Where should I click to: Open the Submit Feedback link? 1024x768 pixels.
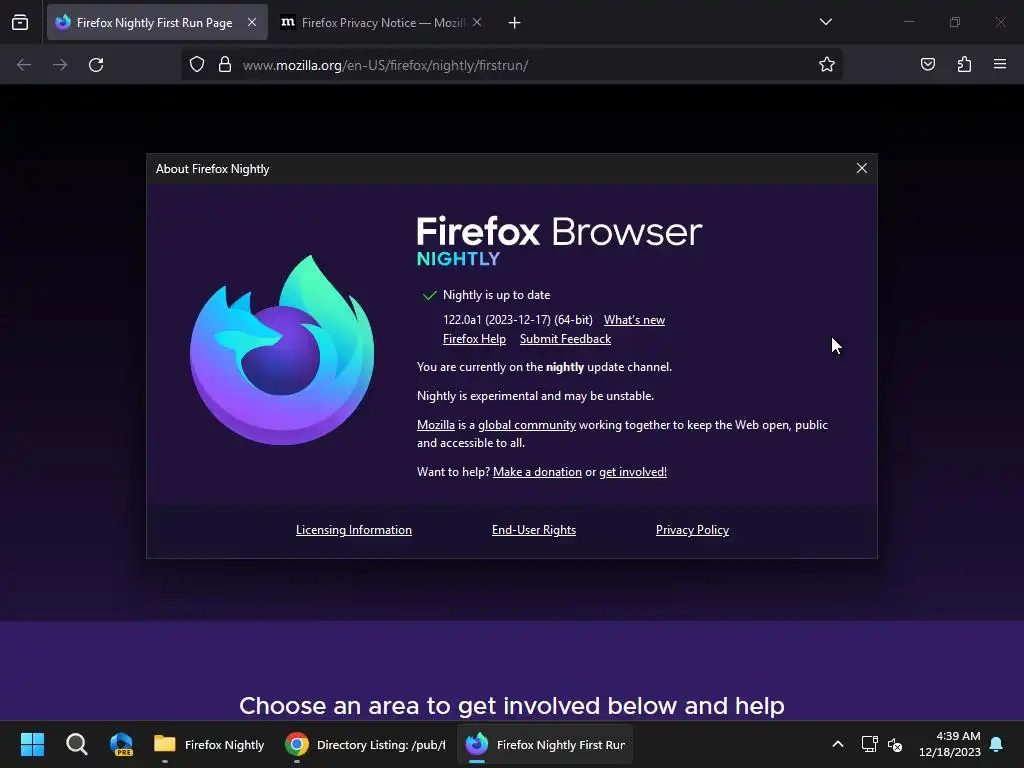(x=565, y=339)
